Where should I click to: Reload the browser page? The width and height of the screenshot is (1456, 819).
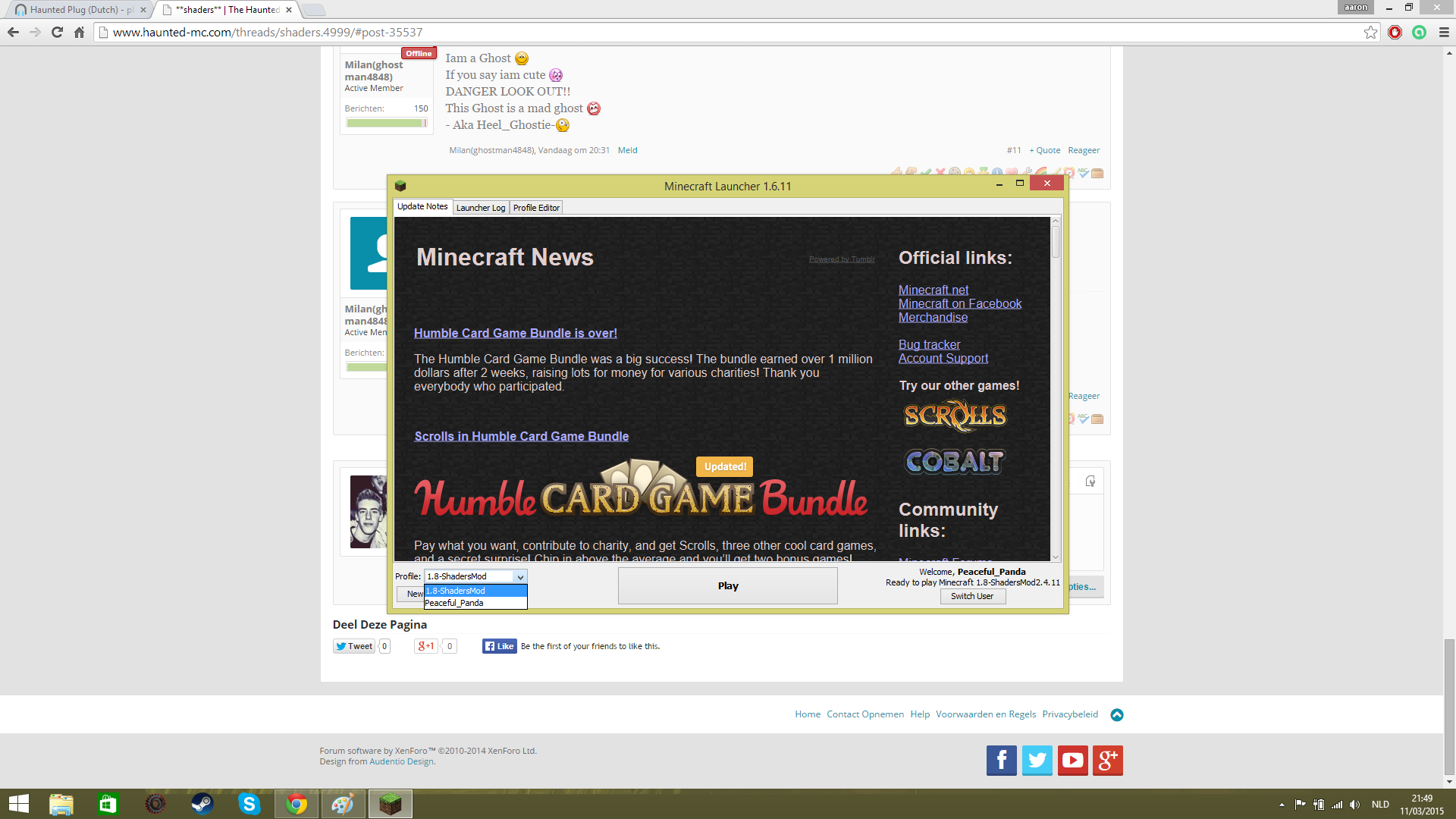57,32
